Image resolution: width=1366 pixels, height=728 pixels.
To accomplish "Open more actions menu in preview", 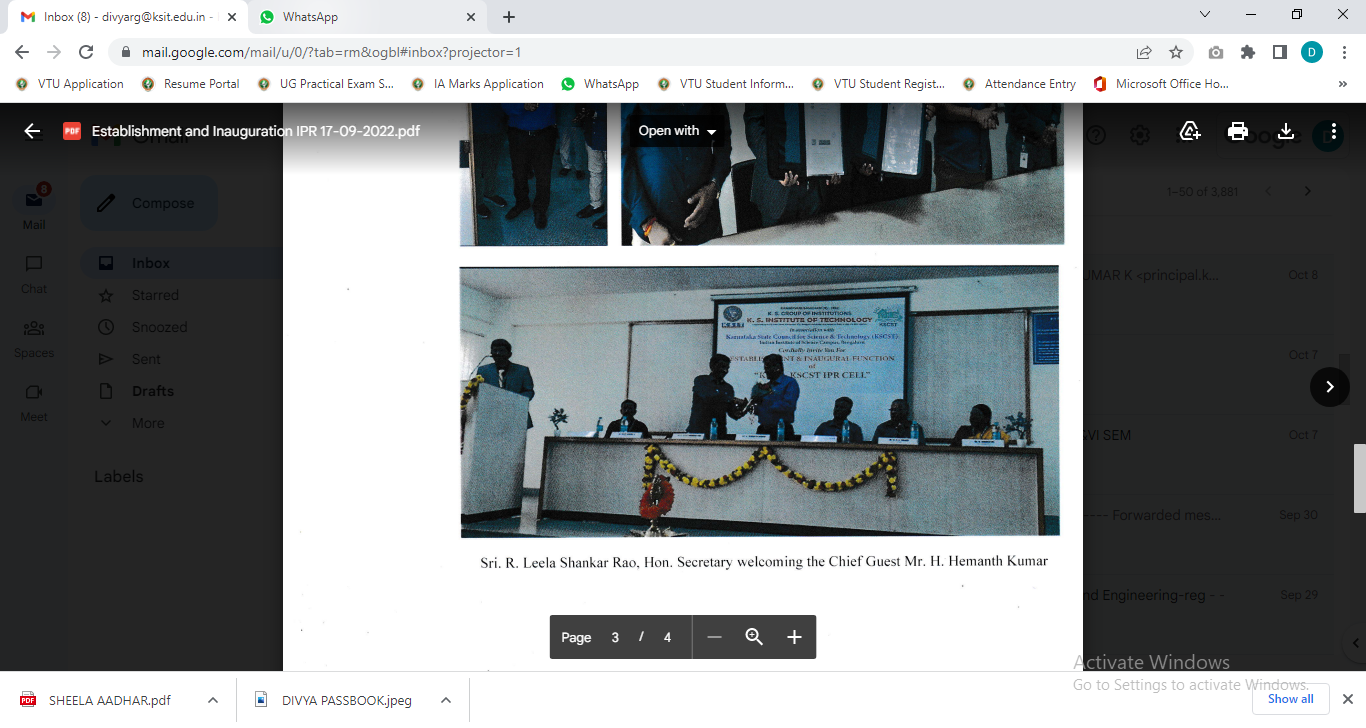I will point(1334,131).
